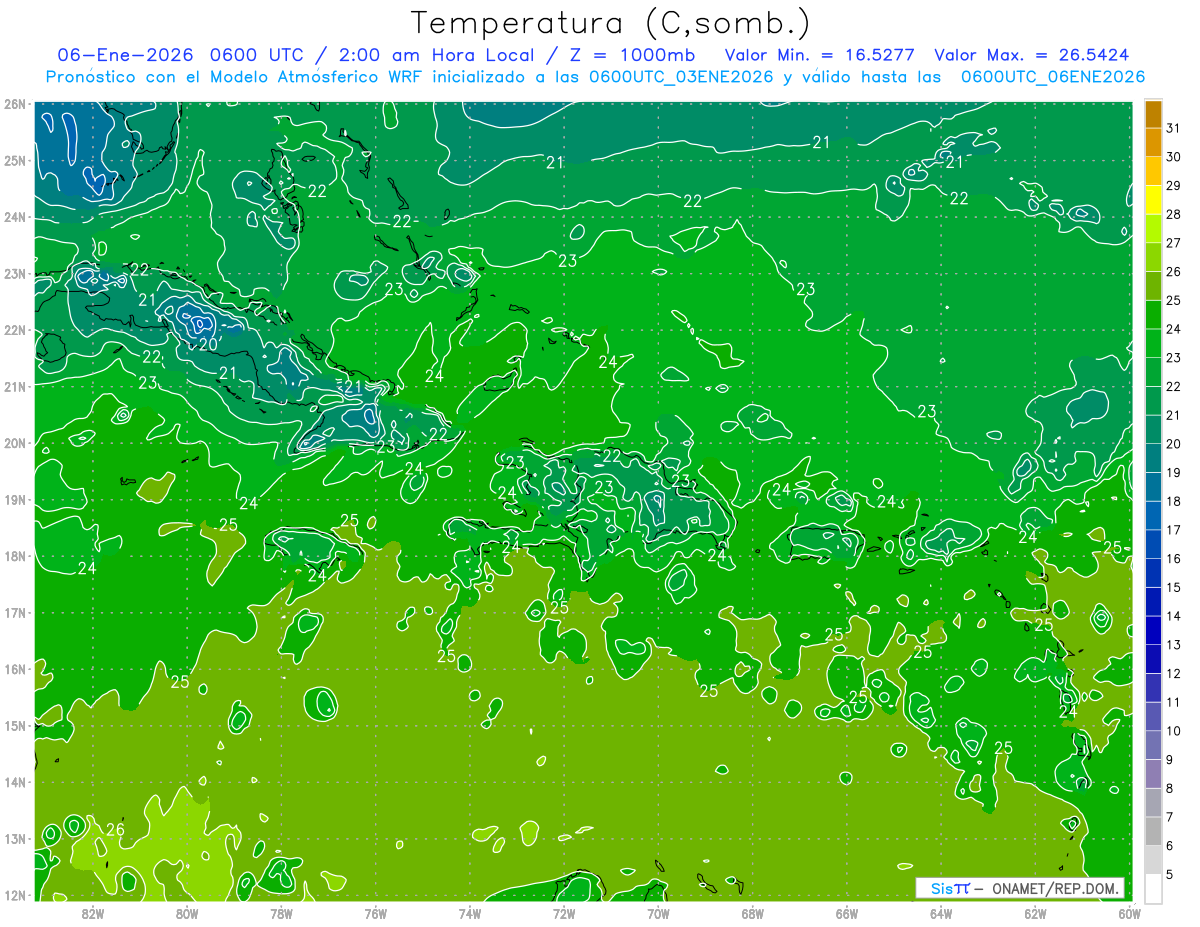The image size is (1200, 927).
Task: Click the white legend swatch below 5
Action: pos(1153,888)
